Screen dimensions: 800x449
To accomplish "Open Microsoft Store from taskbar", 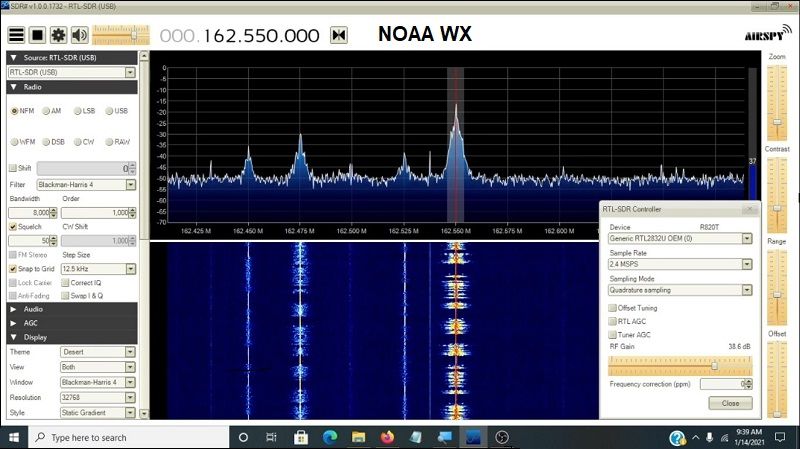I will coord(301,437).
